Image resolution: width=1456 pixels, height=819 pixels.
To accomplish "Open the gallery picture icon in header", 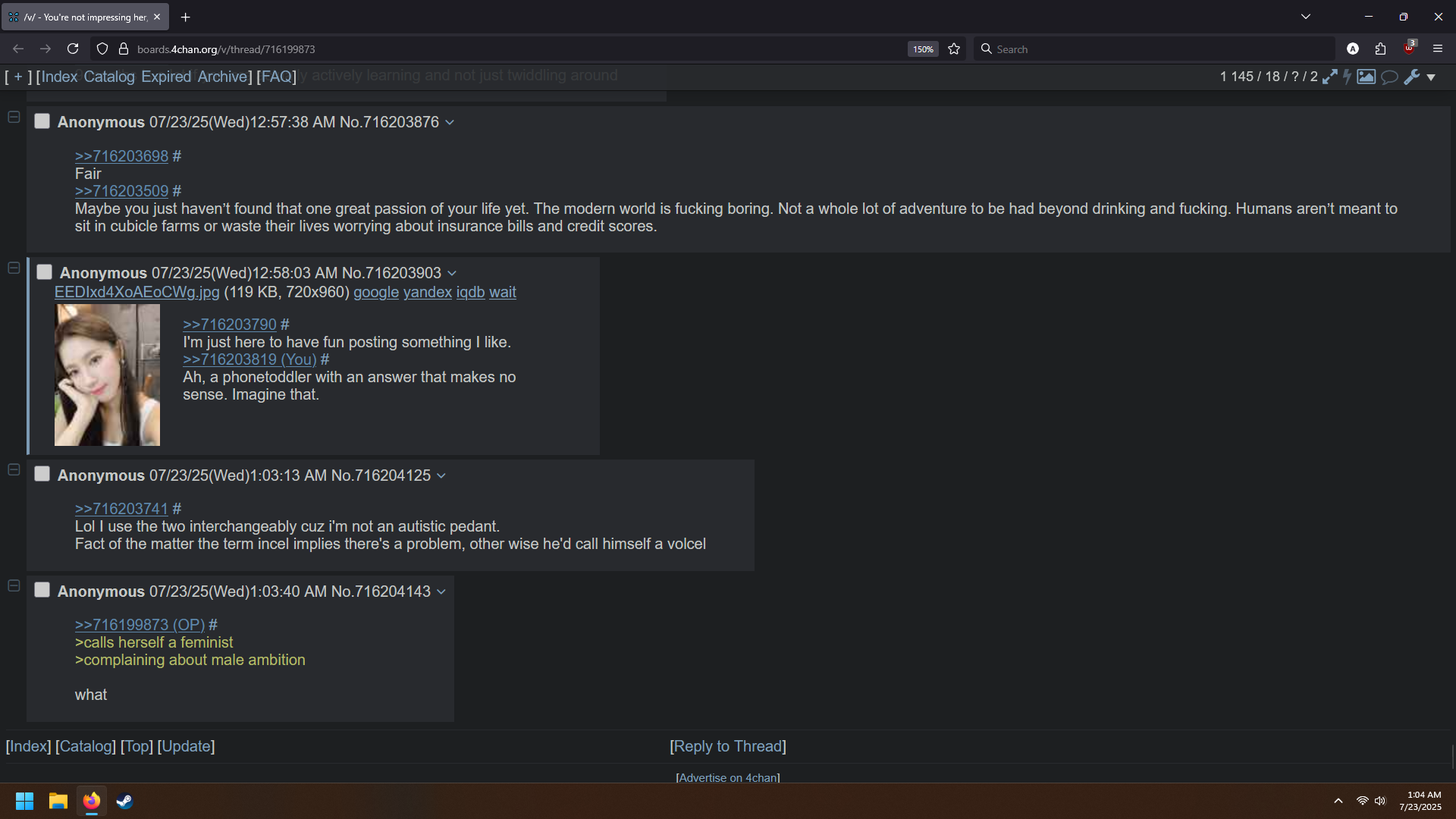I will coord(1367,77).
